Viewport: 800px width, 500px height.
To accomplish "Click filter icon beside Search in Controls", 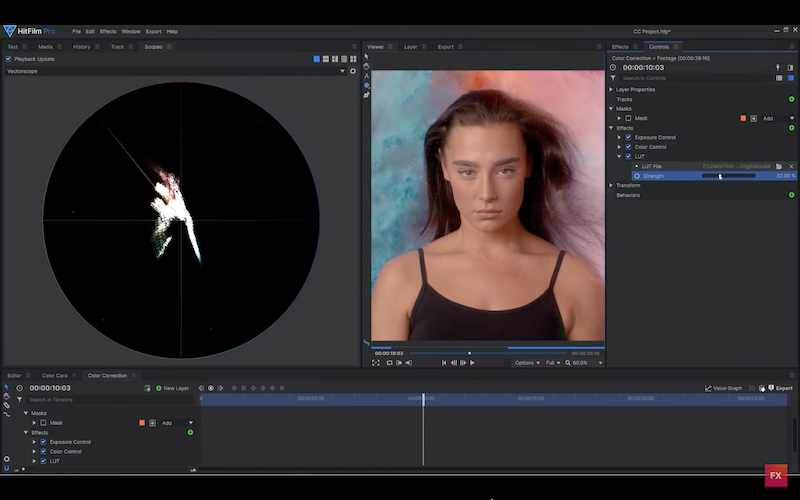I will pyautogui.click(x=613, y=78).
